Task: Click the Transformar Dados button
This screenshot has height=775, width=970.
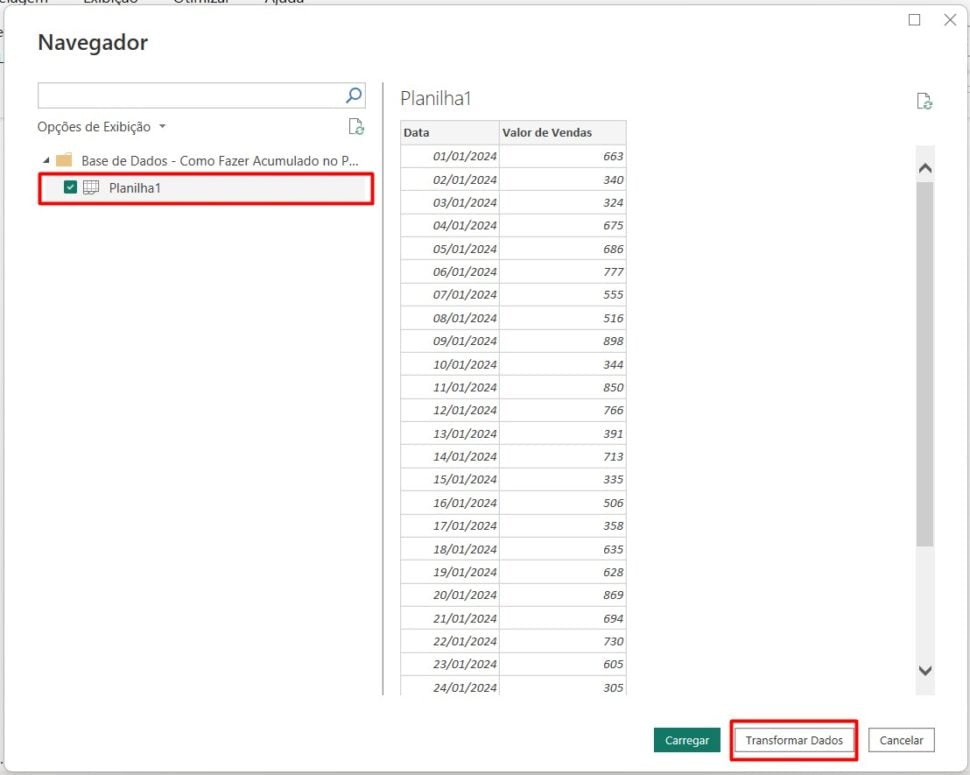Action: pyautogui.click(x=793, y=740)
